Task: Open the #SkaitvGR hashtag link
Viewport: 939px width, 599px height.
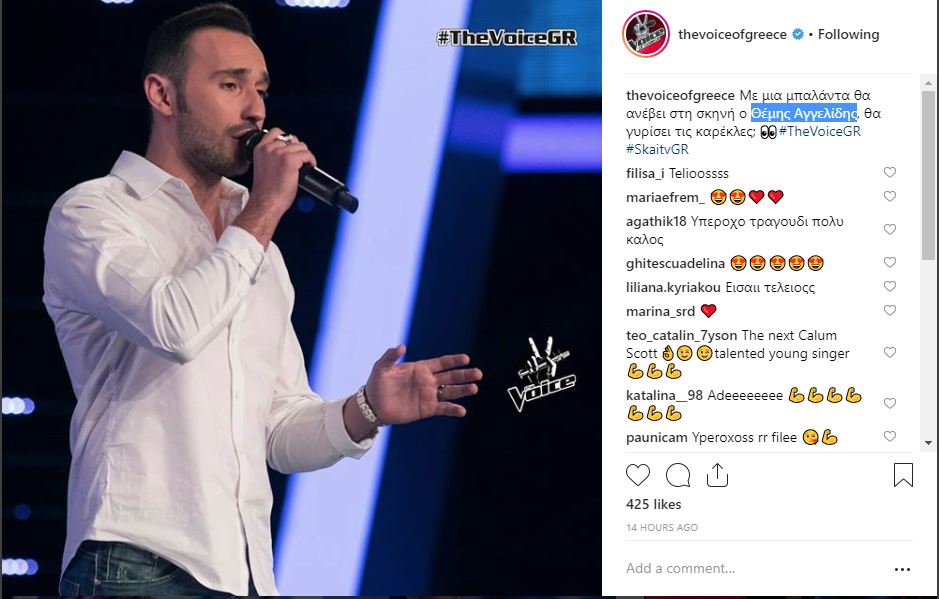Action: (657, 149)
